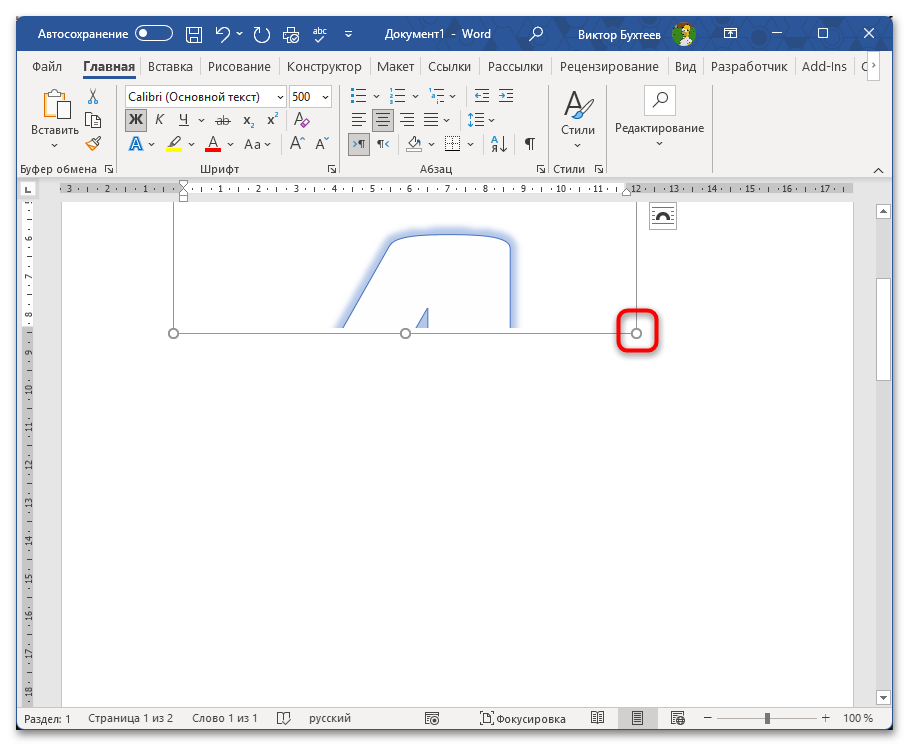Switch to the Вставка tab
This screenshot has width=909, height=746.
170,67
